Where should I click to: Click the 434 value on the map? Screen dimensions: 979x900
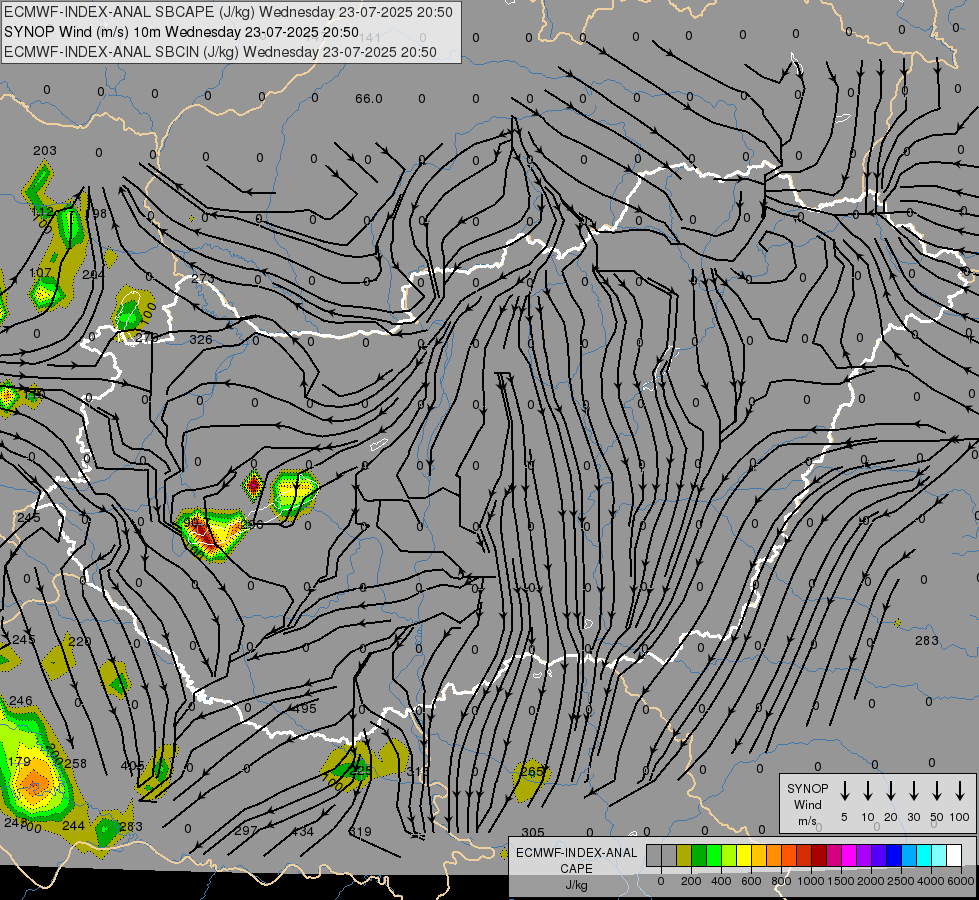coord(303,831)
